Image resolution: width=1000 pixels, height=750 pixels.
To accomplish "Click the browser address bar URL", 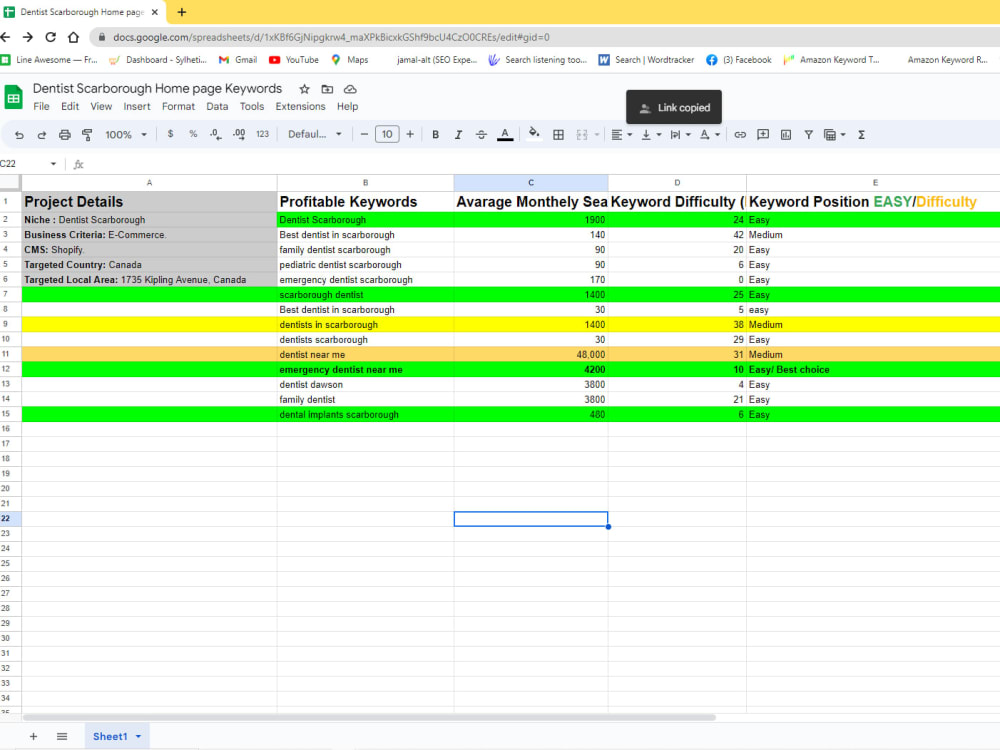I will pyautogui.click(x=332, y=37).
